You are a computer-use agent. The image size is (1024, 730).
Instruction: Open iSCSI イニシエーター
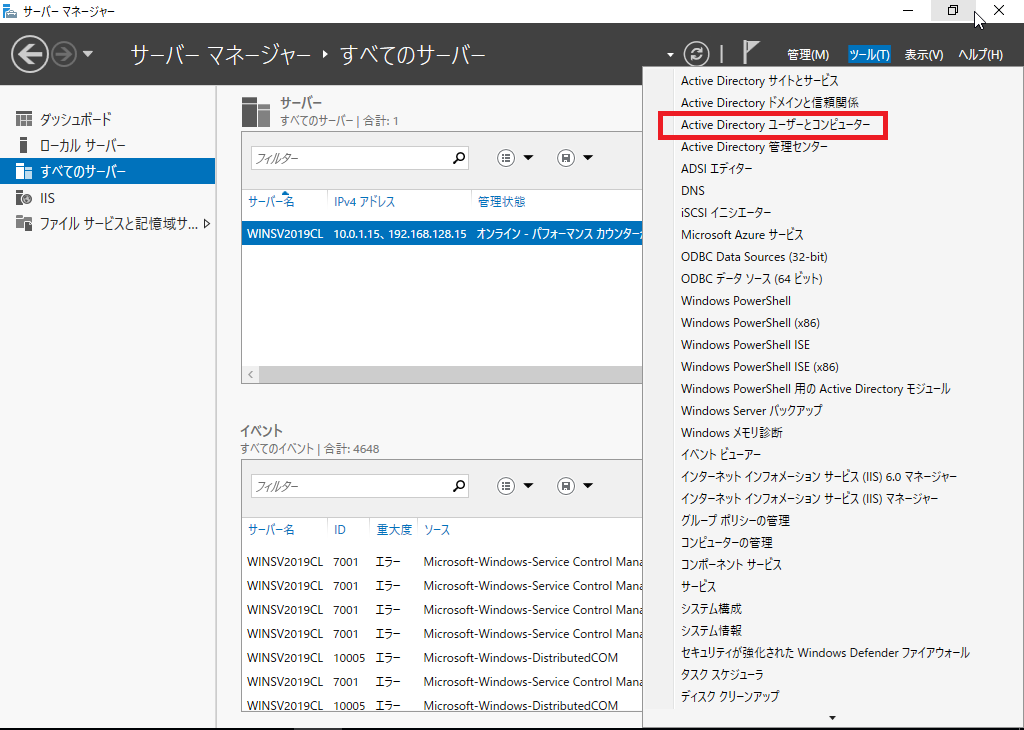pos(726,213)
